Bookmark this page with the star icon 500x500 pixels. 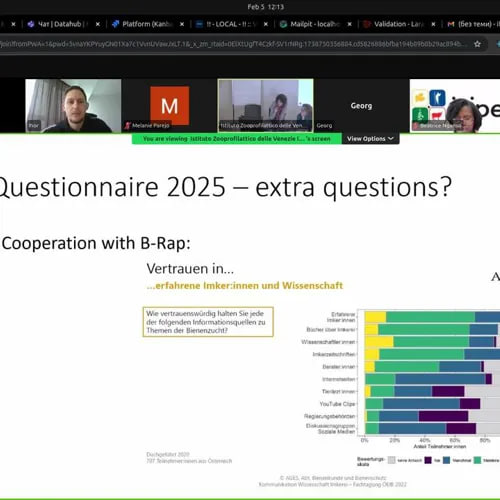477,44
